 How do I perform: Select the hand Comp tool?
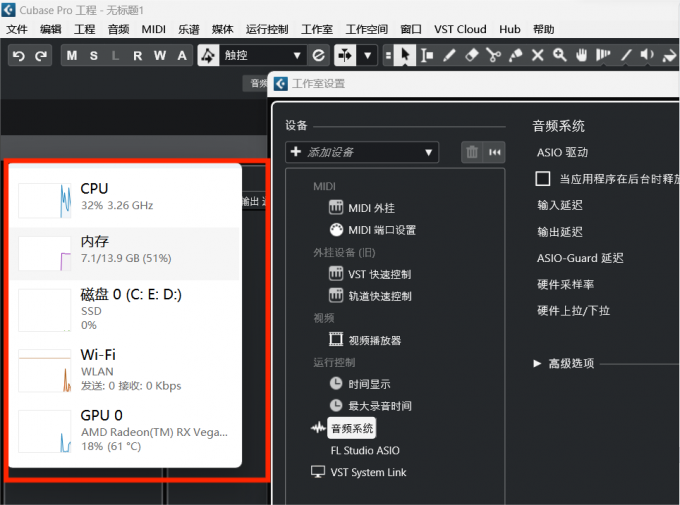click(x=582, y=56)
